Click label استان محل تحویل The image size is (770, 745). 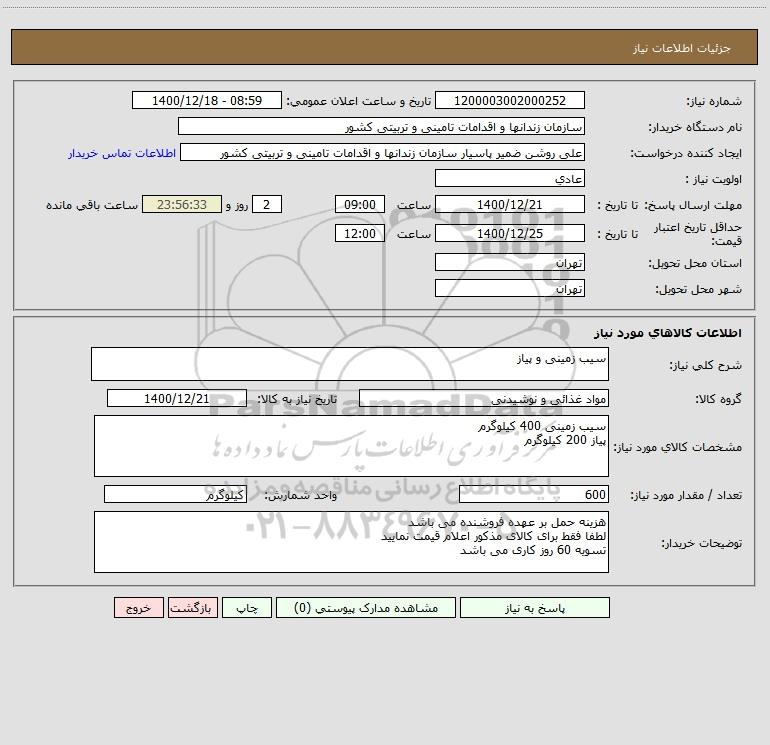[x=695, y=263]
